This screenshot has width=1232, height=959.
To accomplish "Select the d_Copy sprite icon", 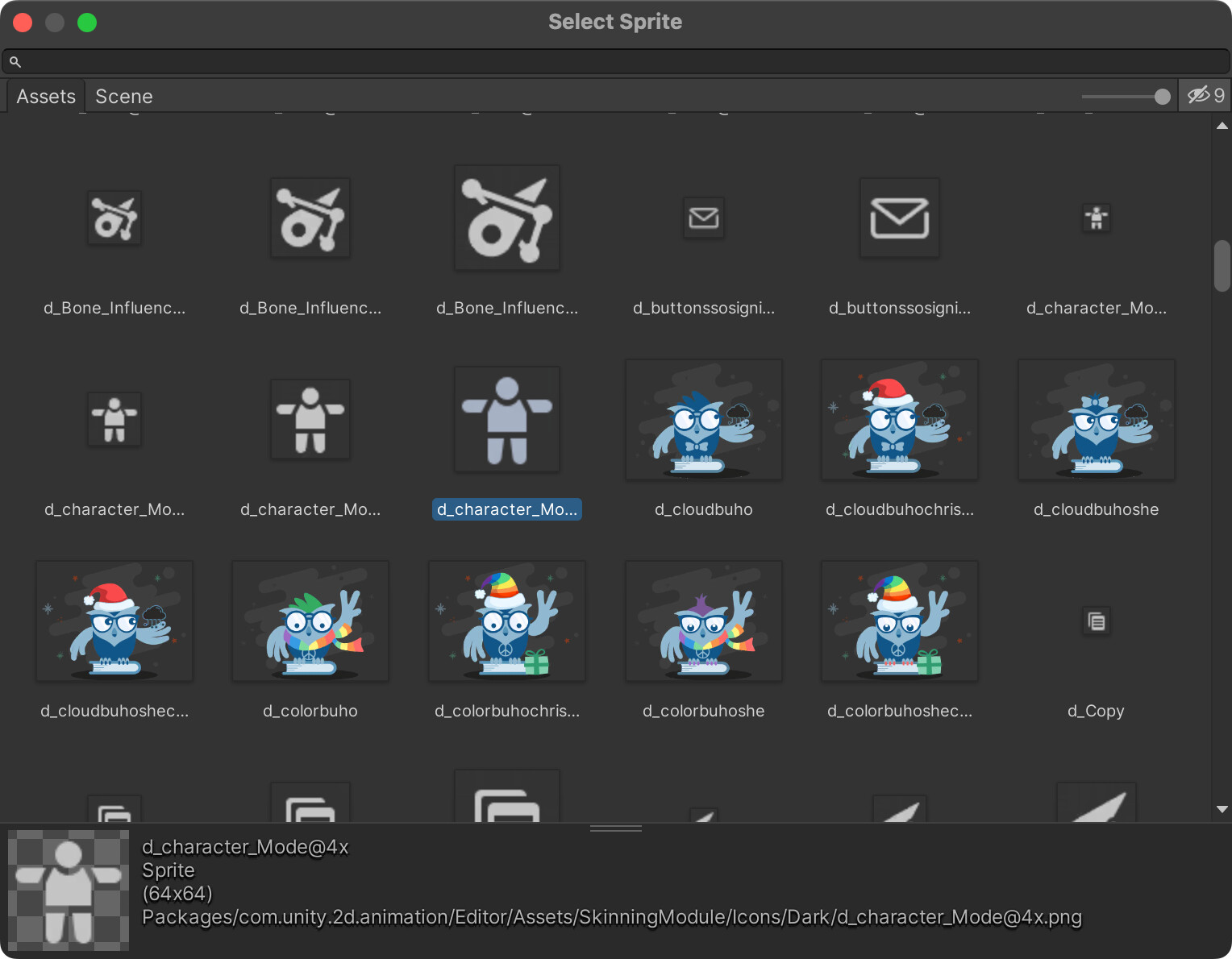I will click(x=1096, y=621).
